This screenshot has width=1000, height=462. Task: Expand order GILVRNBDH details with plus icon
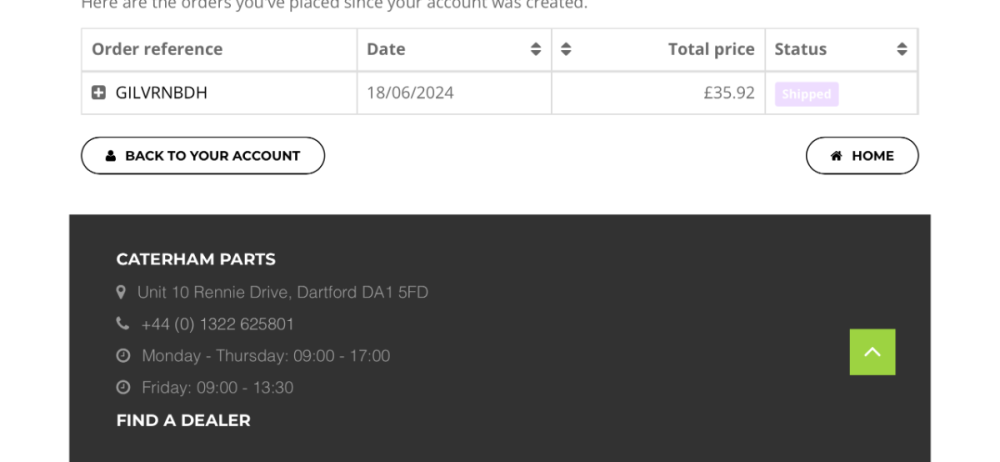[98, 93]
